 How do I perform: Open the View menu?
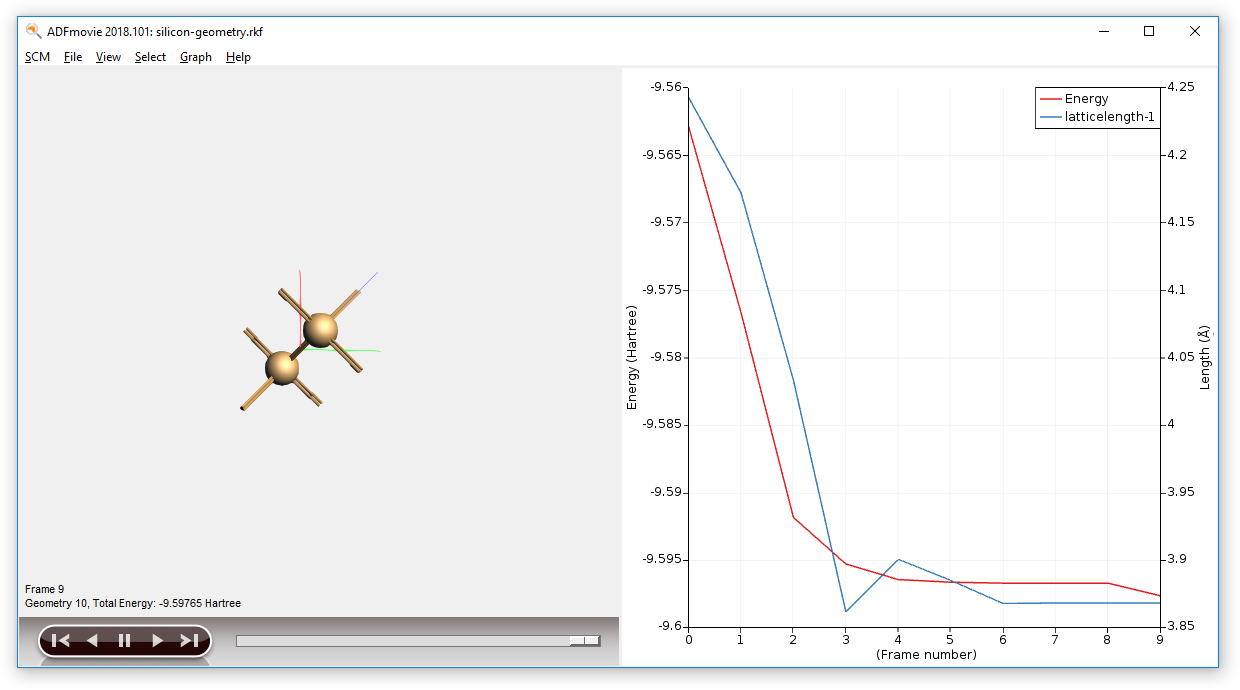(x=108, y=57)
